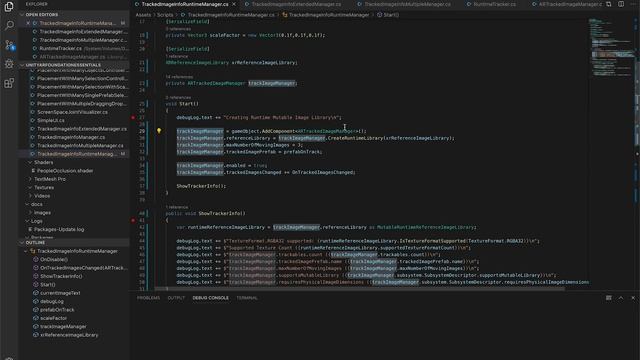Image resolution: width=640 pixels, height=360 pixels.
Task: Click class icon in breadcrumb TrackedImageInfoRuntimeManager
Action: [285, 15]
